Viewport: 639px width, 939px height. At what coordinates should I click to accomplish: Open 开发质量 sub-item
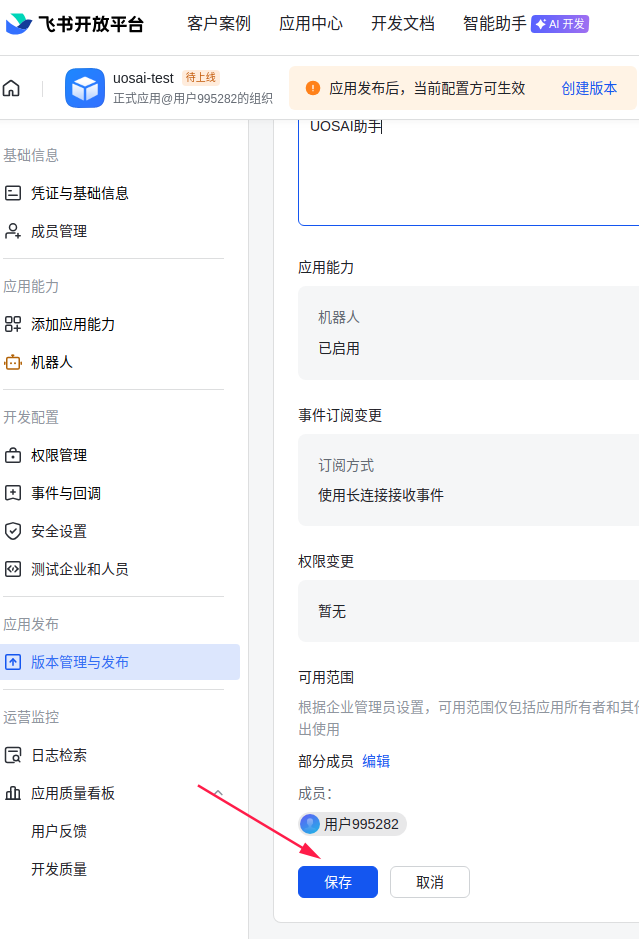(59, 869)
